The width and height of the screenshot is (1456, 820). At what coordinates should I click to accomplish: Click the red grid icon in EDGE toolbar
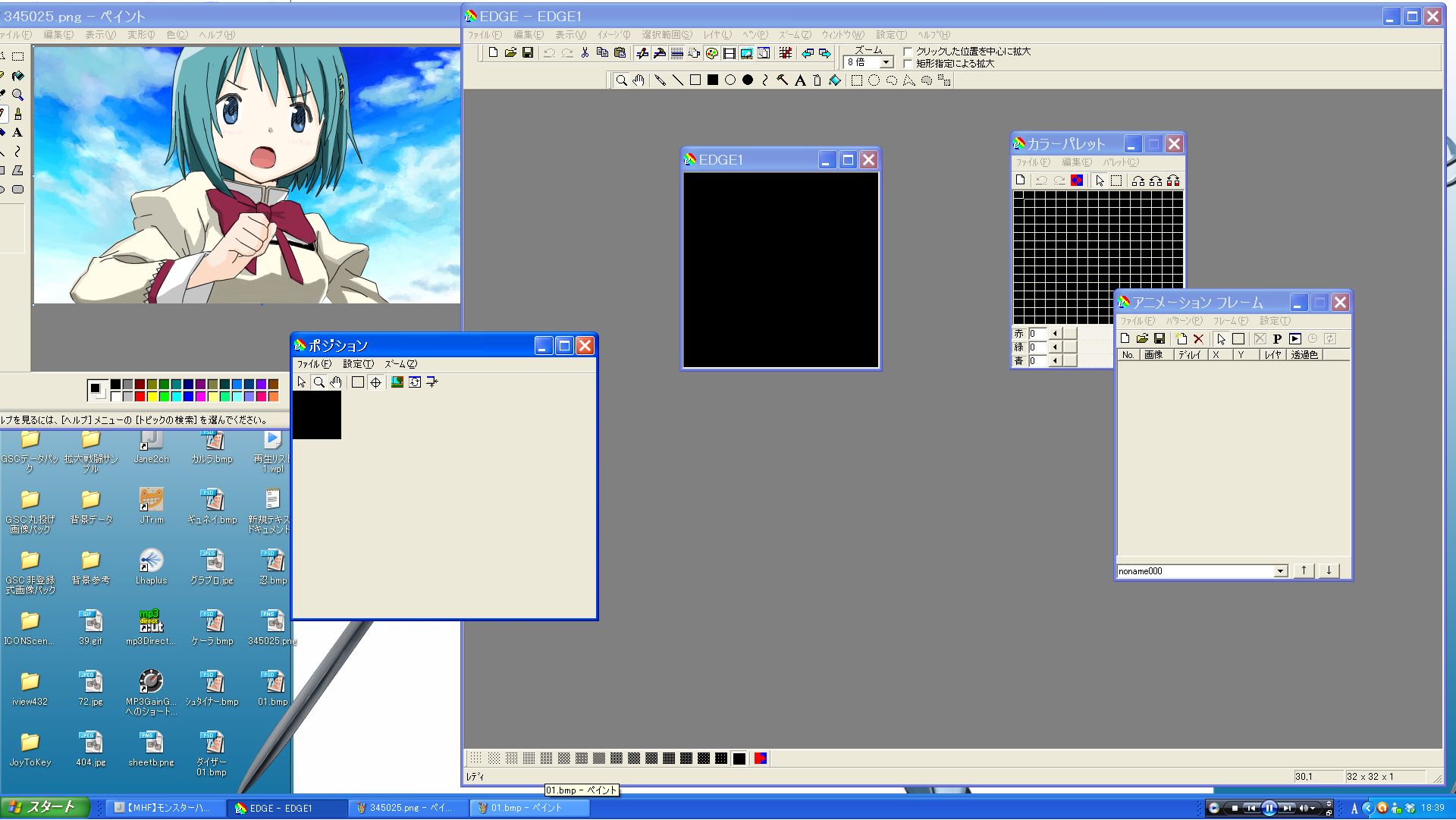[786, 52]
